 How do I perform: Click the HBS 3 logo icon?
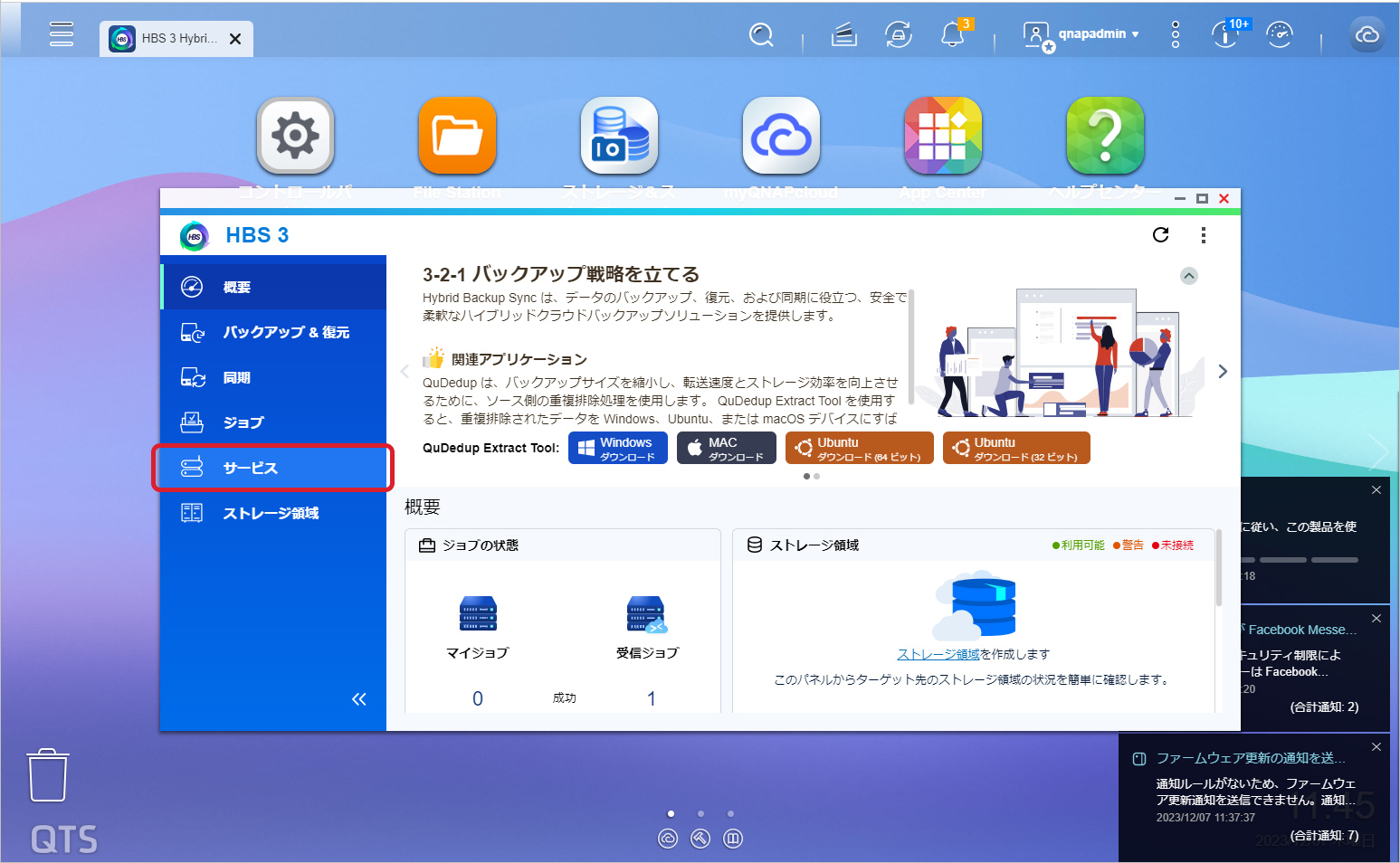point(195,236)
